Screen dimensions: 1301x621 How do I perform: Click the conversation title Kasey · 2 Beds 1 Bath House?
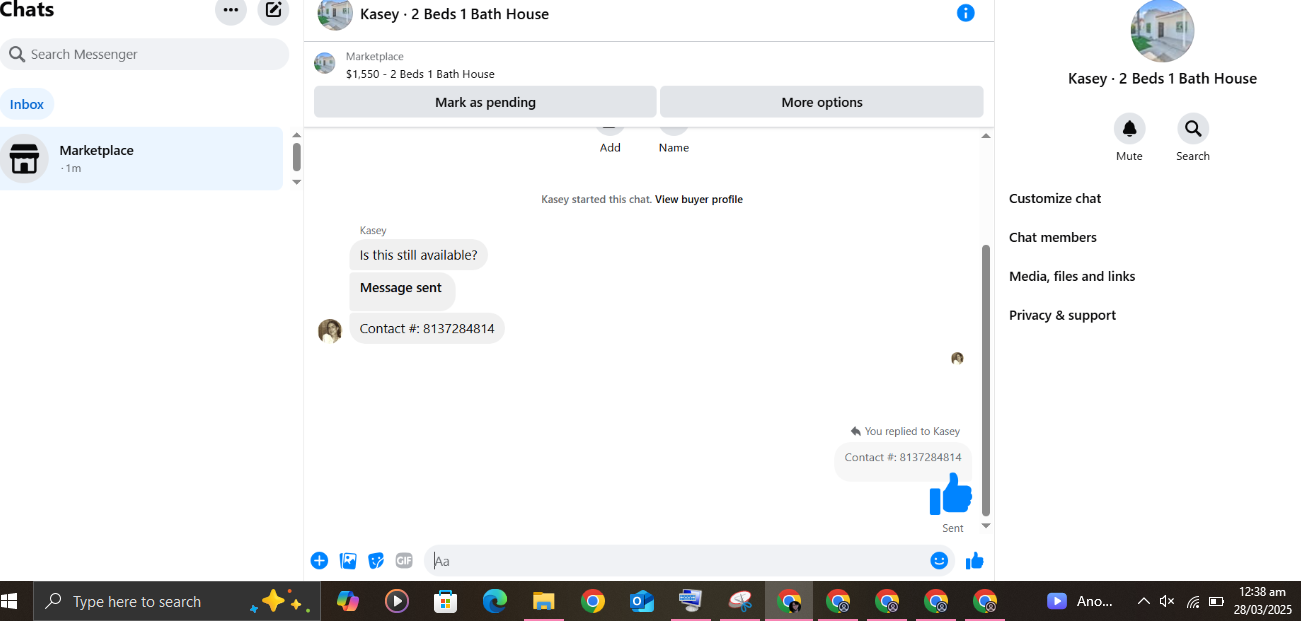coord(454,14)
